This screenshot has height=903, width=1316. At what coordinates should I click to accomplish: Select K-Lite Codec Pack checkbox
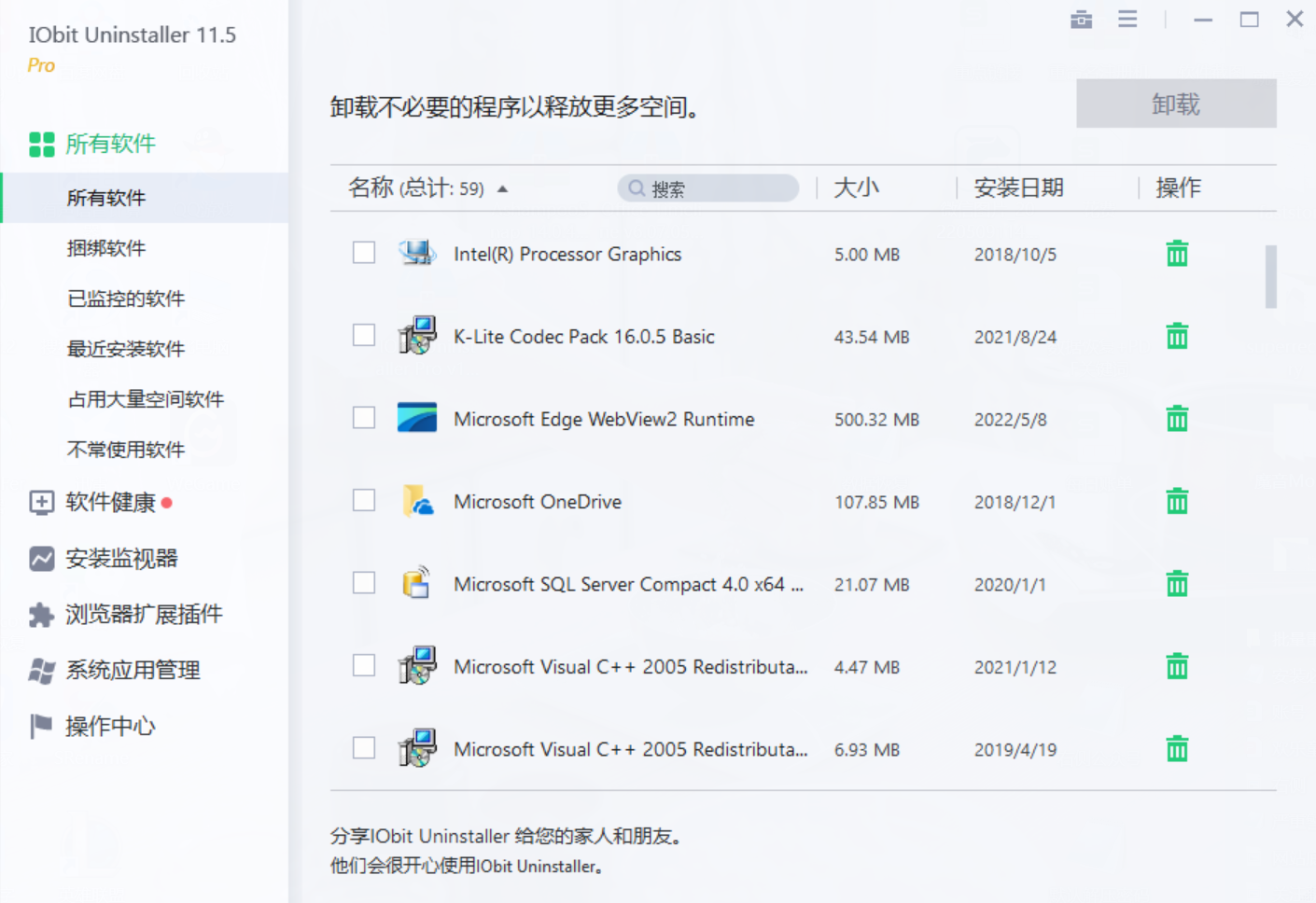pyautogui.click(x=364, y=335)
